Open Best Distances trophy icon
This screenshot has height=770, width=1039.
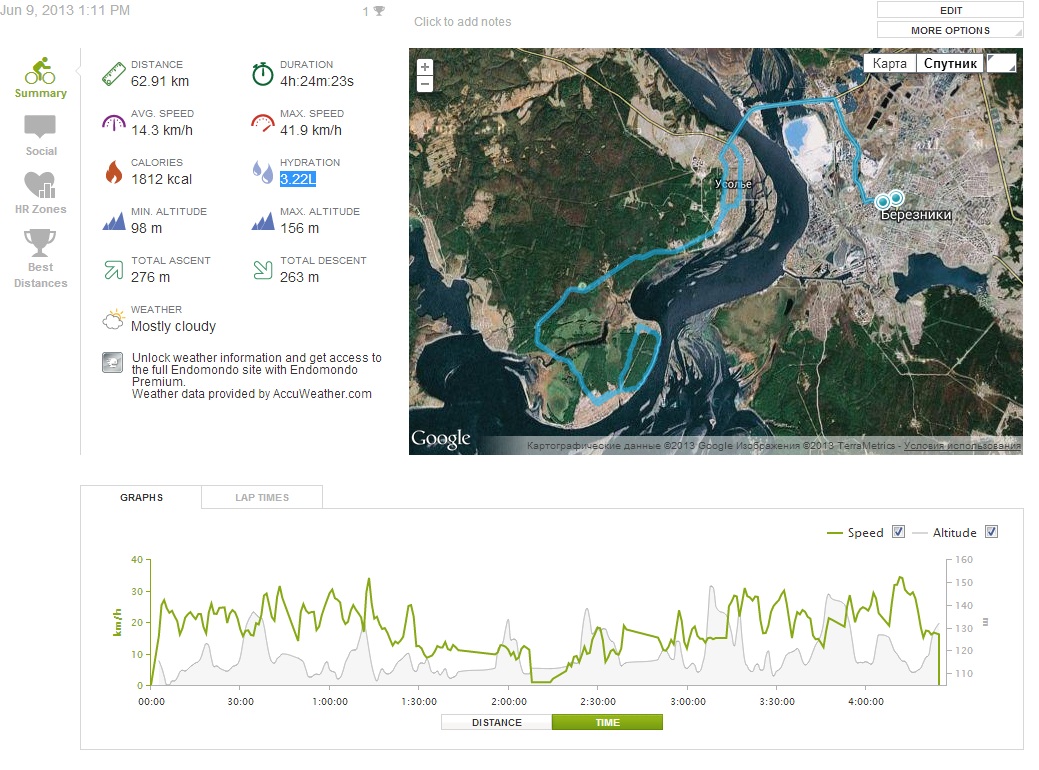40,243
